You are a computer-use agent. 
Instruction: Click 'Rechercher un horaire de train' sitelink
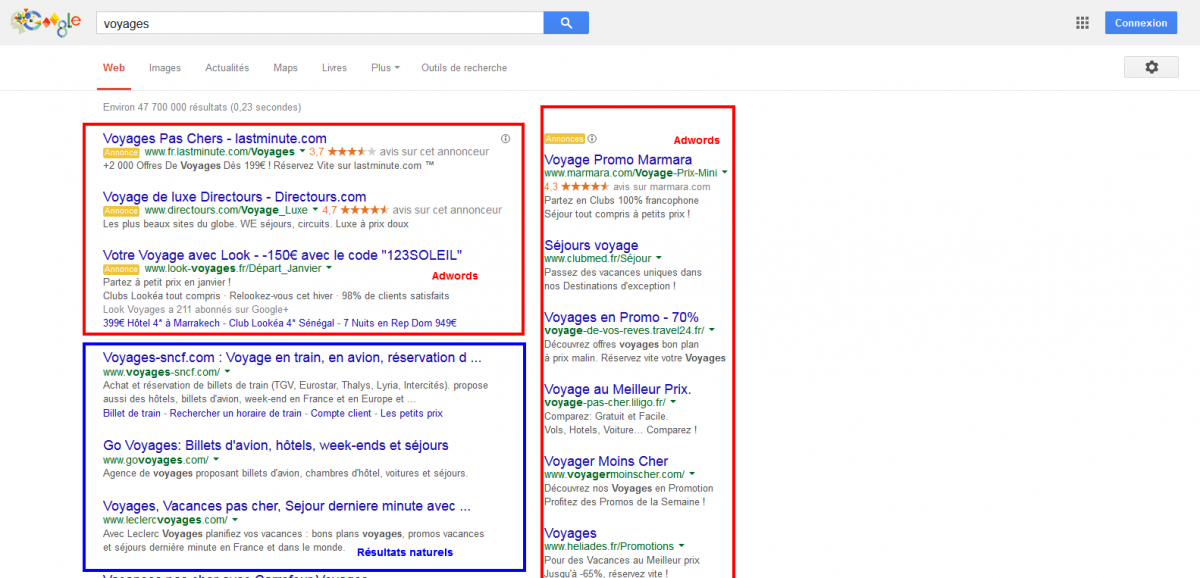tap(236, 413)
